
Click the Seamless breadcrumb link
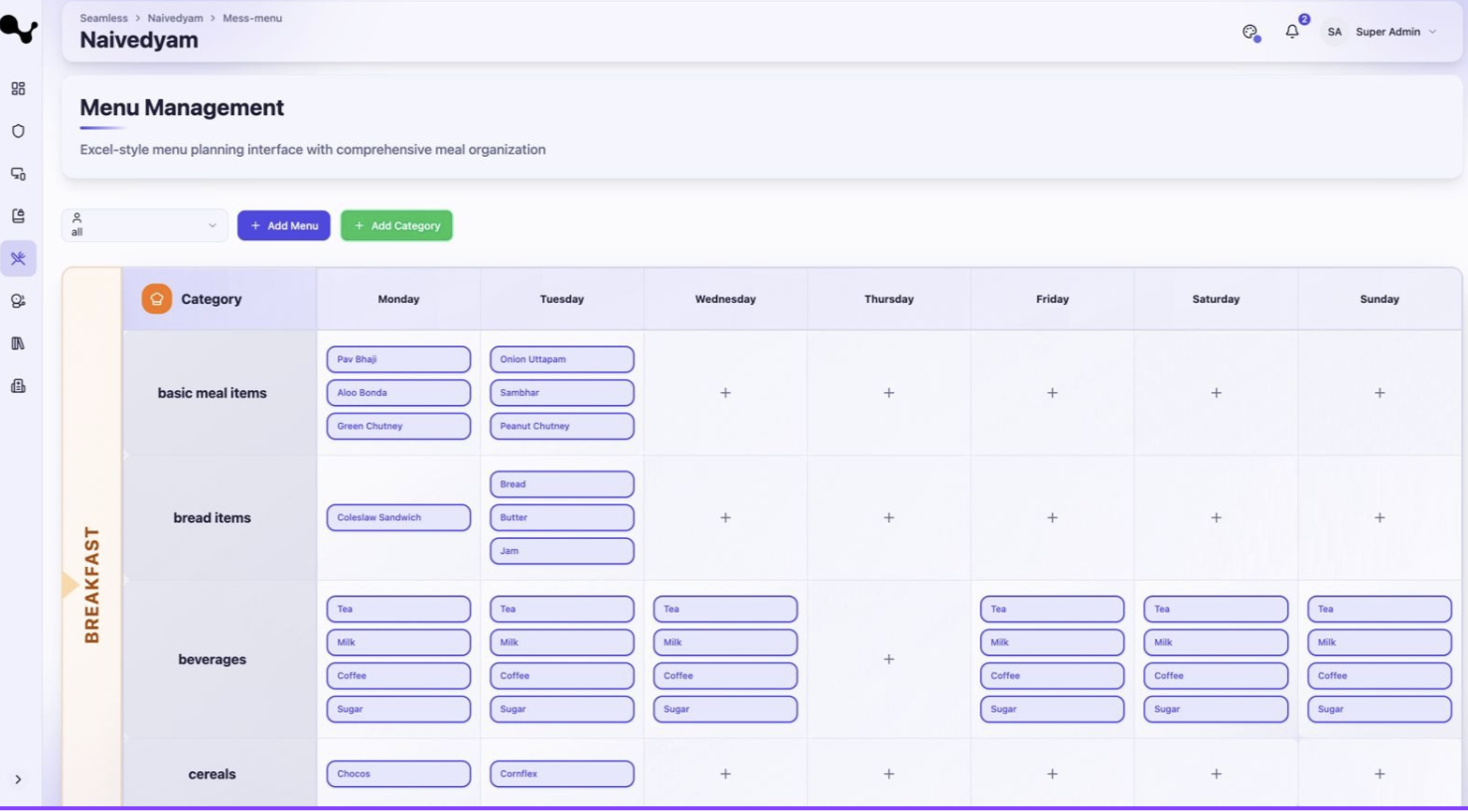[103, 18]
